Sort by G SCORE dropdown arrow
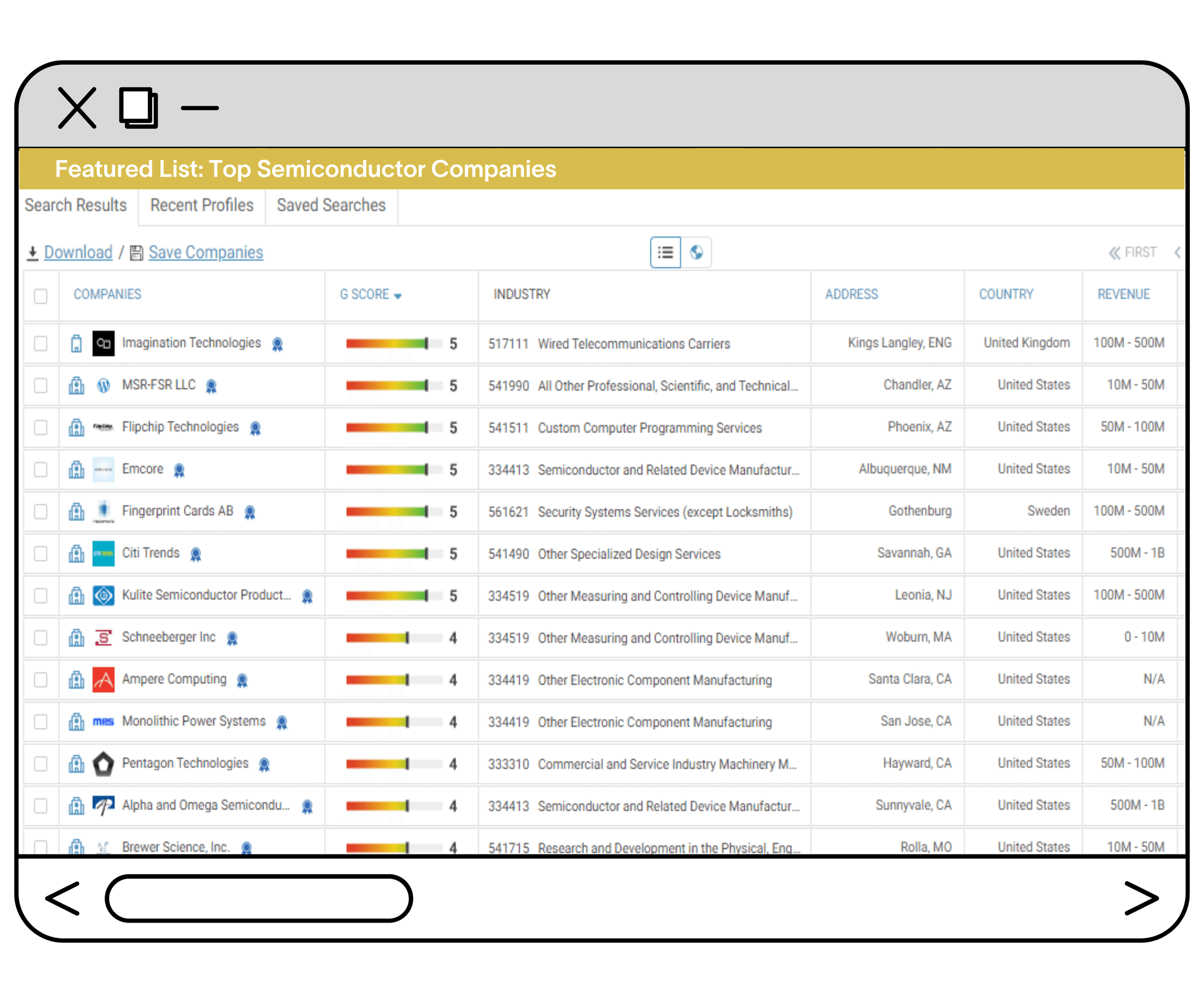This screenshot has width=1204, height=1003. pos(398,296)
